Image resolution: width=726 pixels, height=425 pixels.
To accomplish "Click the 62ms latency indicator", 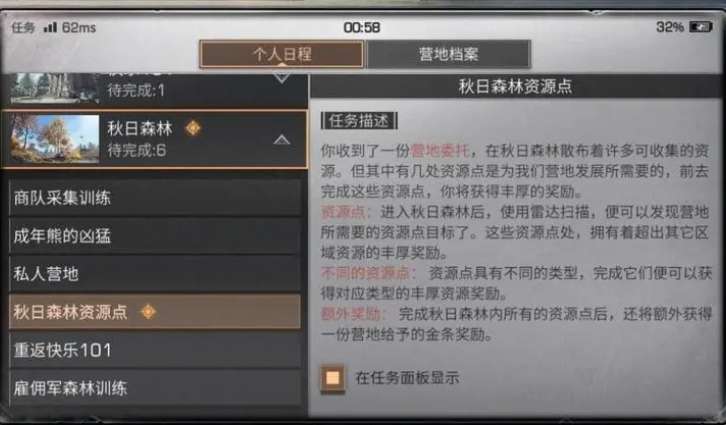I will [x=79, y=27].
